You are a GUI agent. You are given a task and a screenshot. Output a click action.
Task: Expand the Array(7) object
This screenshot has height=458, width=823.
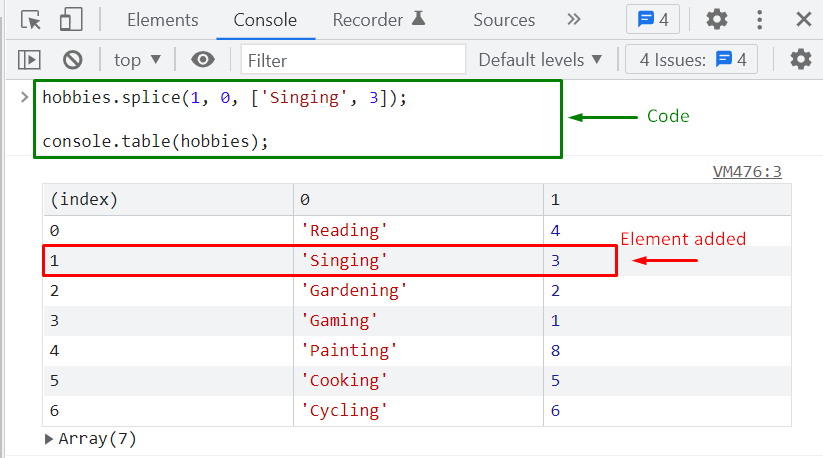click(49, 439)
